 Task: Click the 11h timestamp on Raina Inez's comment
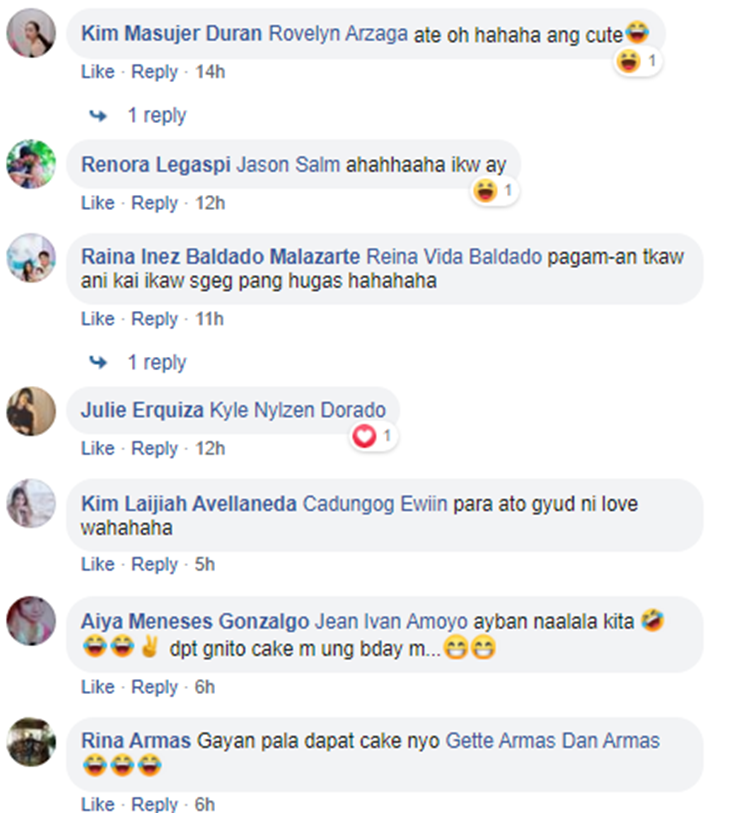pos(210,319)
